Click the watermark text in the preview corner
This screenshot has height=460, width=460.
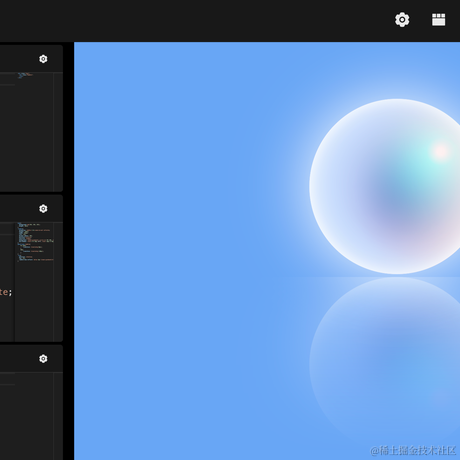tap(413, 451)
